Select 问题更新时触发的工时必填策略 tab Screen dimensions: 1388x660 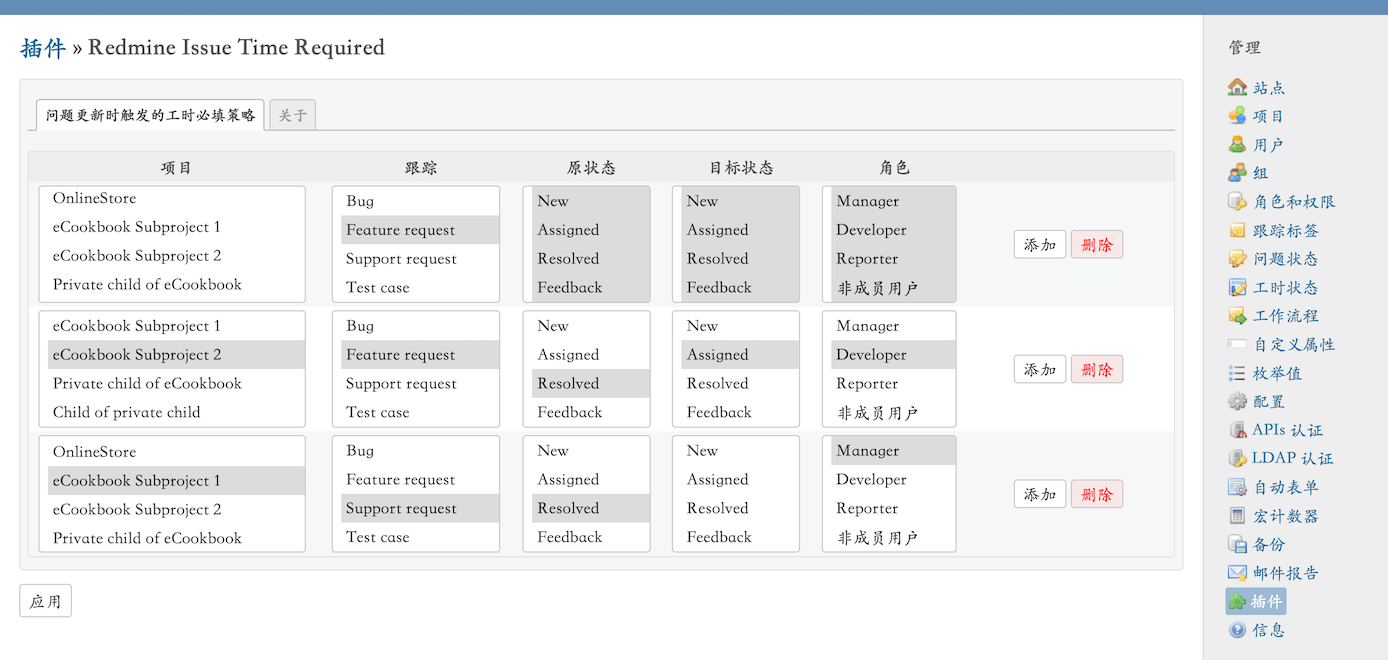coord(150,115)
